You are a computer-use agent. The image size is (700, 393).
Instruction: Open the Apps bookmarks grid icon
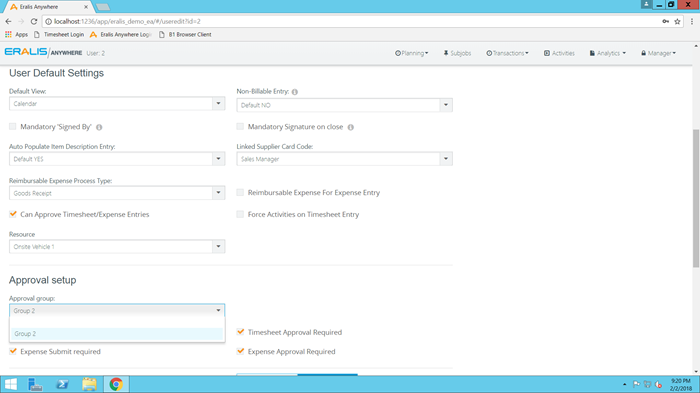pos(8,34)
